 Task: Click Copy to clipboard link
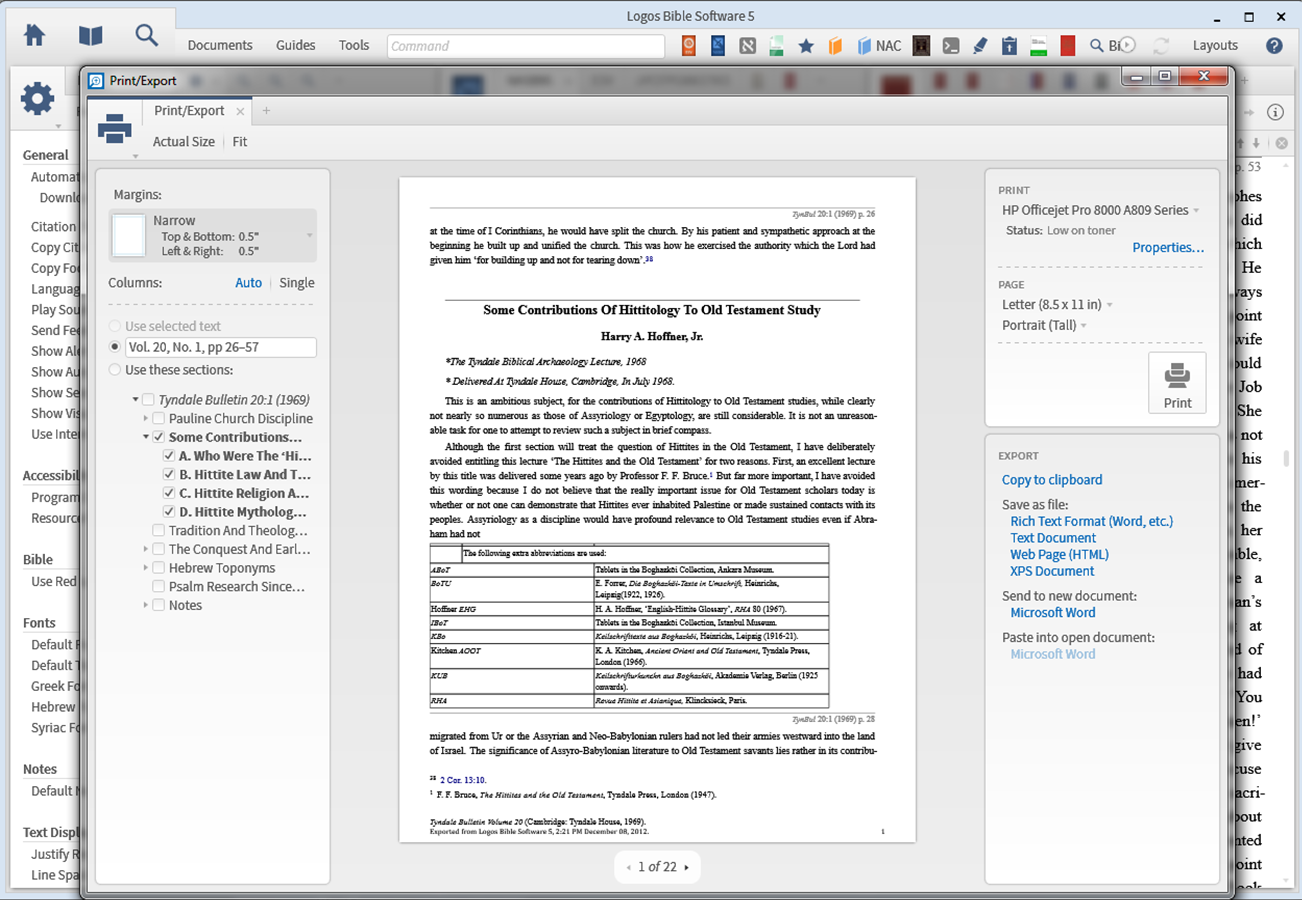click(1052, 480)
